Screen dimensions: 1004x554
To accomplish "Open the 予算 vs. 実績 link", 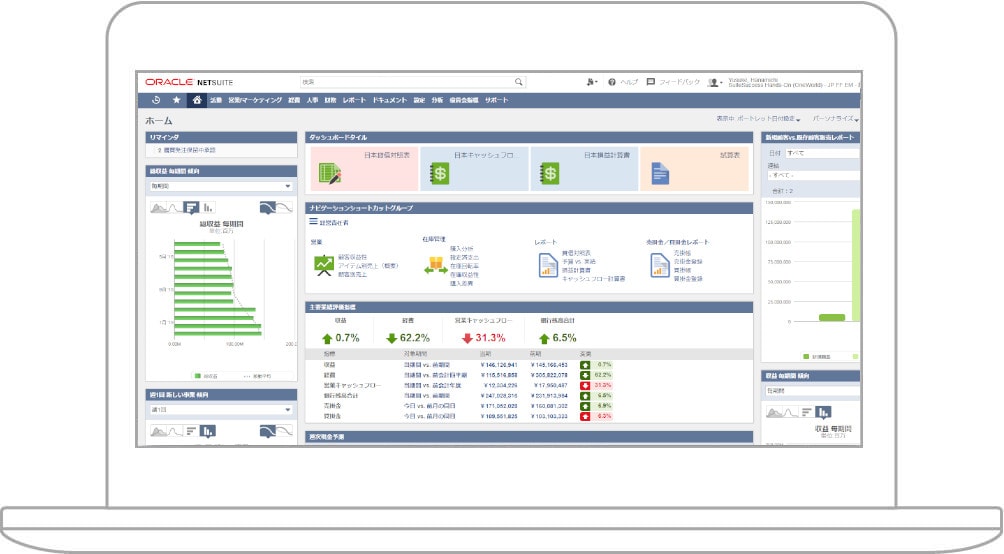I will coord(578,261).
